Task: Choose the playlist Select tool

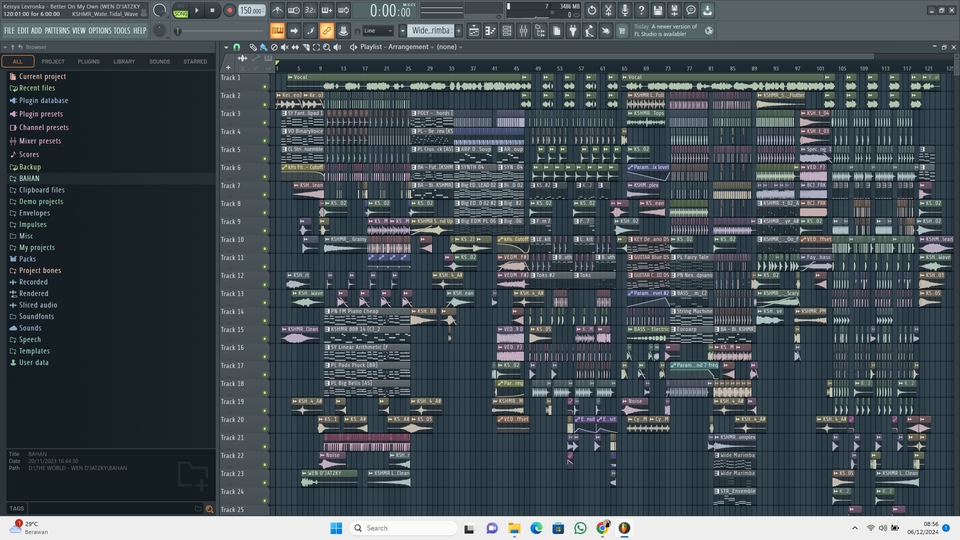Action: (316, 47)
